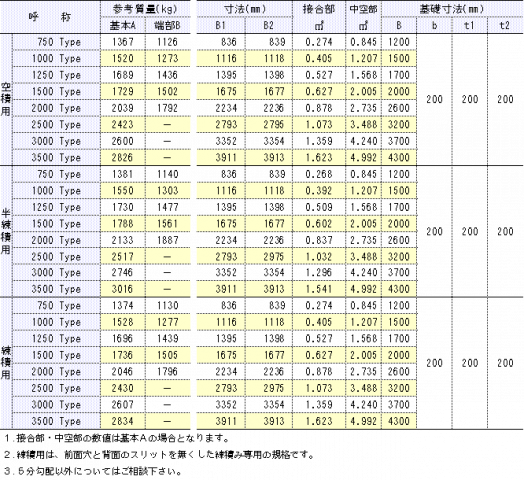This screenshot has height=480, width=524.
Task: Click the 2834 mass value in last row
Action: 123,421
